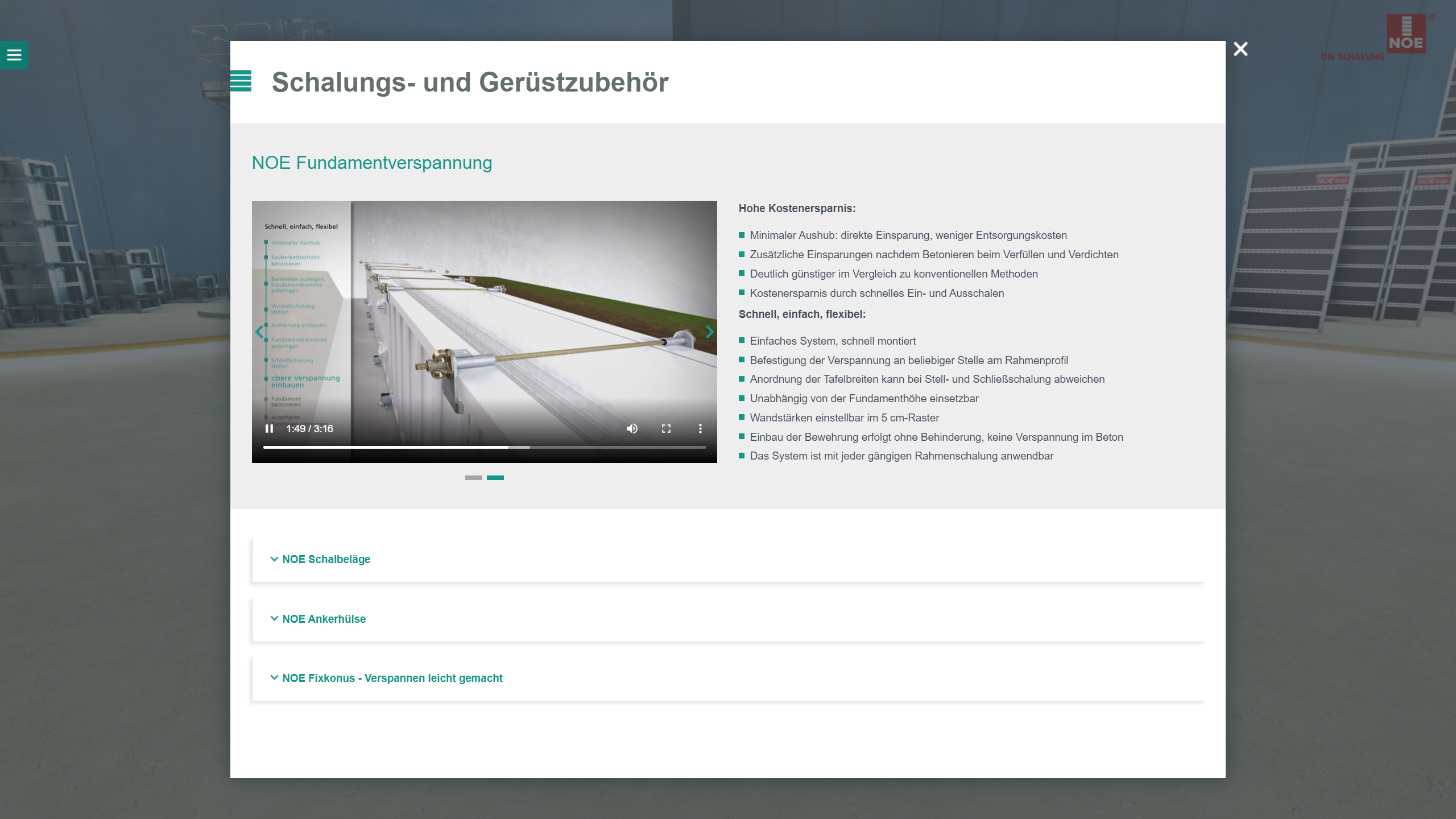Expand the NOE Ankerhülse section
The width and height of the screenshot is (1456, 819).
(728, 619)
